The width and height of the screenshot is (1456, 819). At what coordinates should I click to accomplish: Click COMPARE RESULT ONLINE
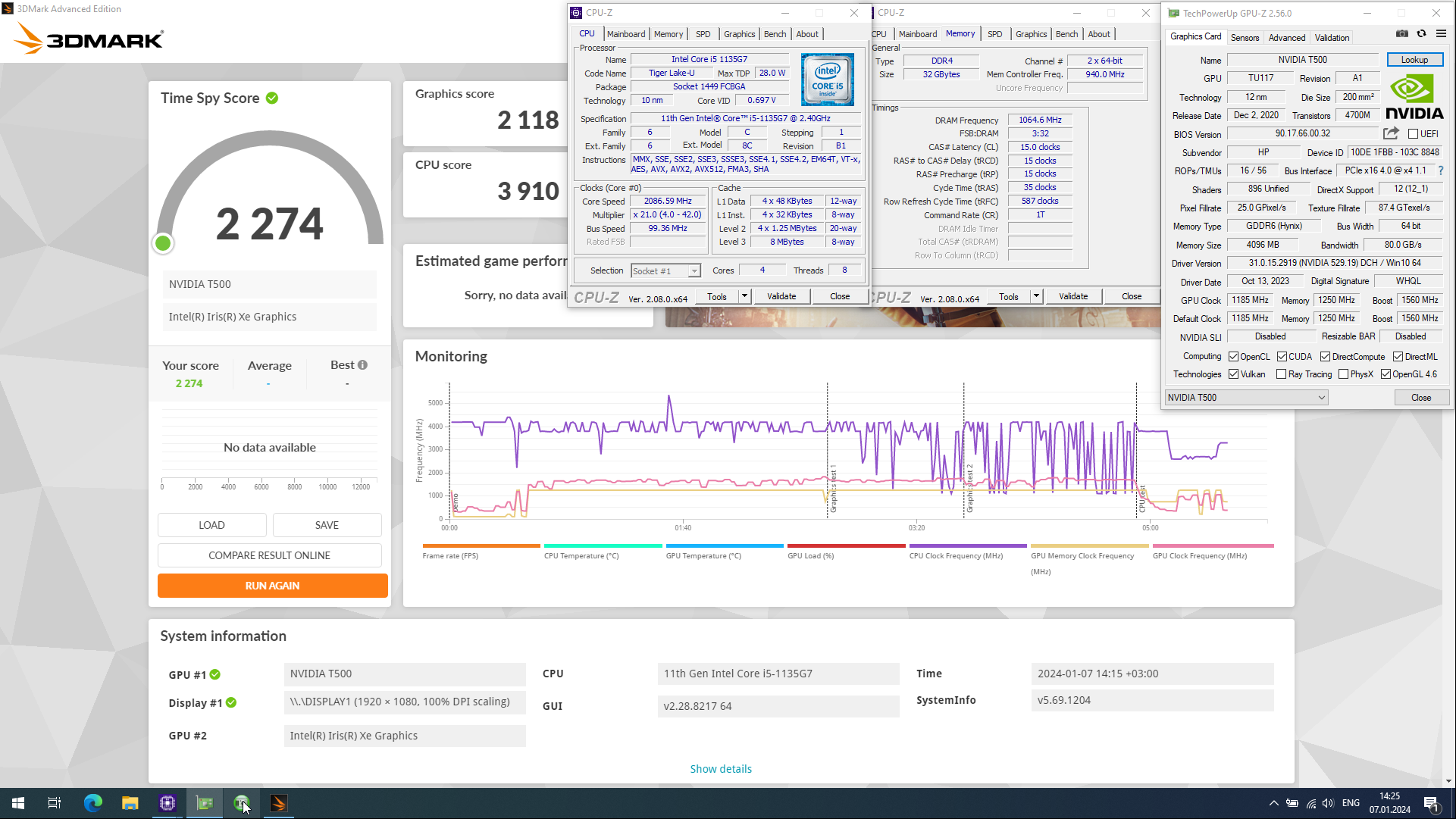tap(269, 555)
